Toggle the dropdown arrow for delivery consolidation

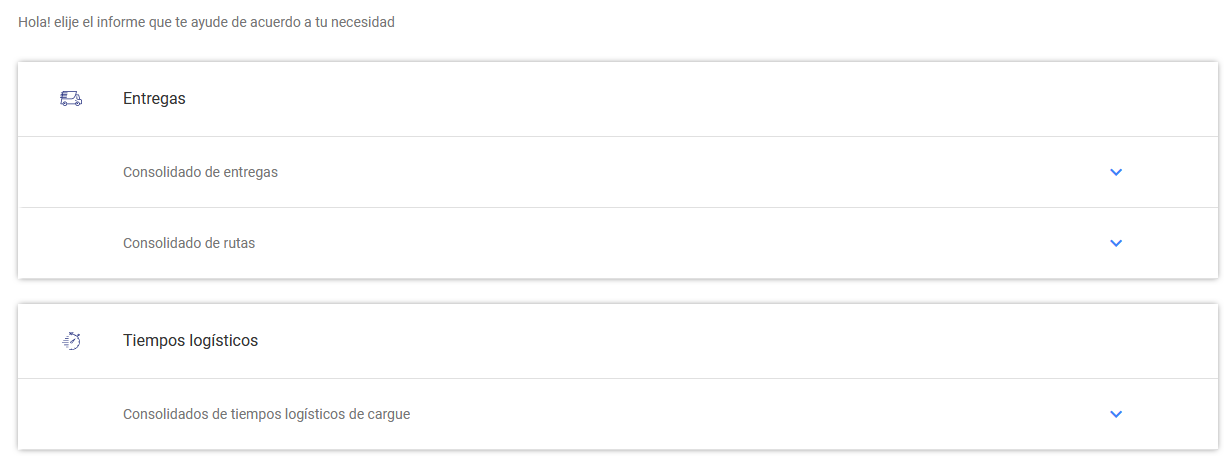coord(1116,172)
